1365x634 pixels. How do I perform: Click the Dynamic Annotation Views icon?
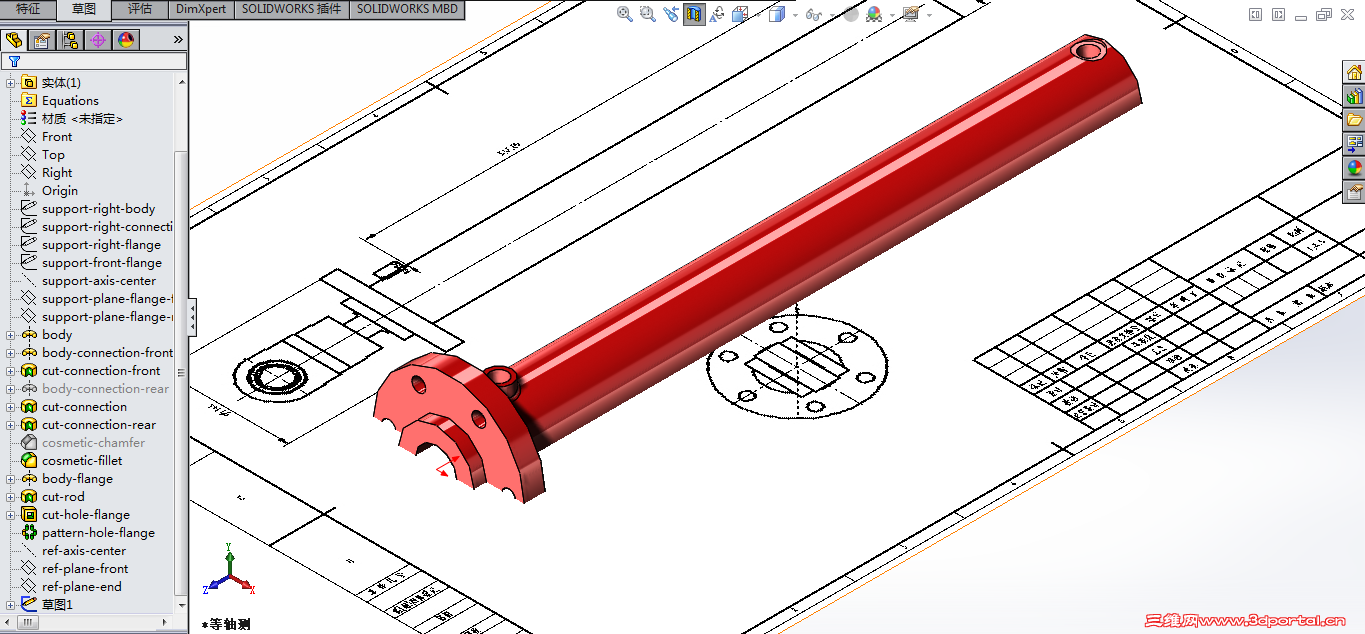click(x=717, y=14)
